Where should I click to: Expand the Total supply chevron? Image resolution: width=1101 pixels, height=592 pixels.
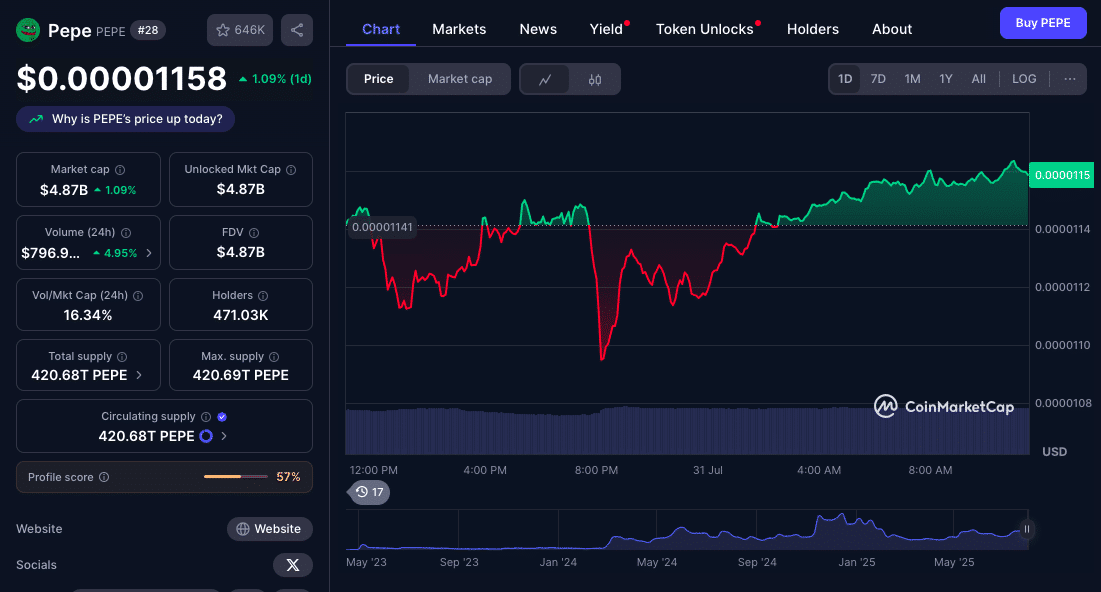[139, 375]
